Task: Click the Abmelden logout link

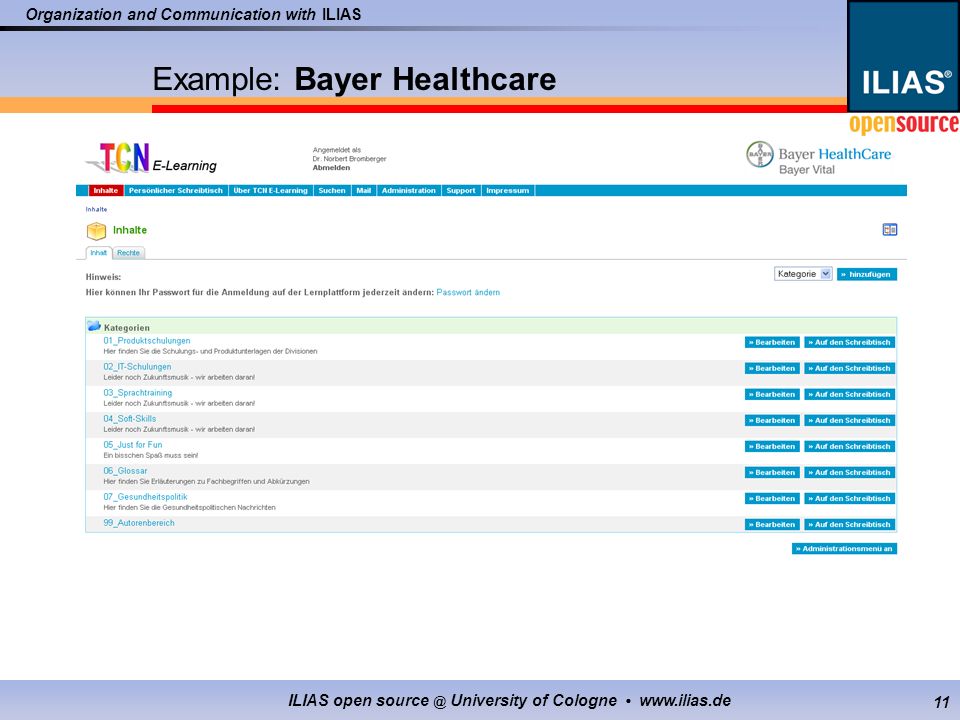Action: coord(331,168)
